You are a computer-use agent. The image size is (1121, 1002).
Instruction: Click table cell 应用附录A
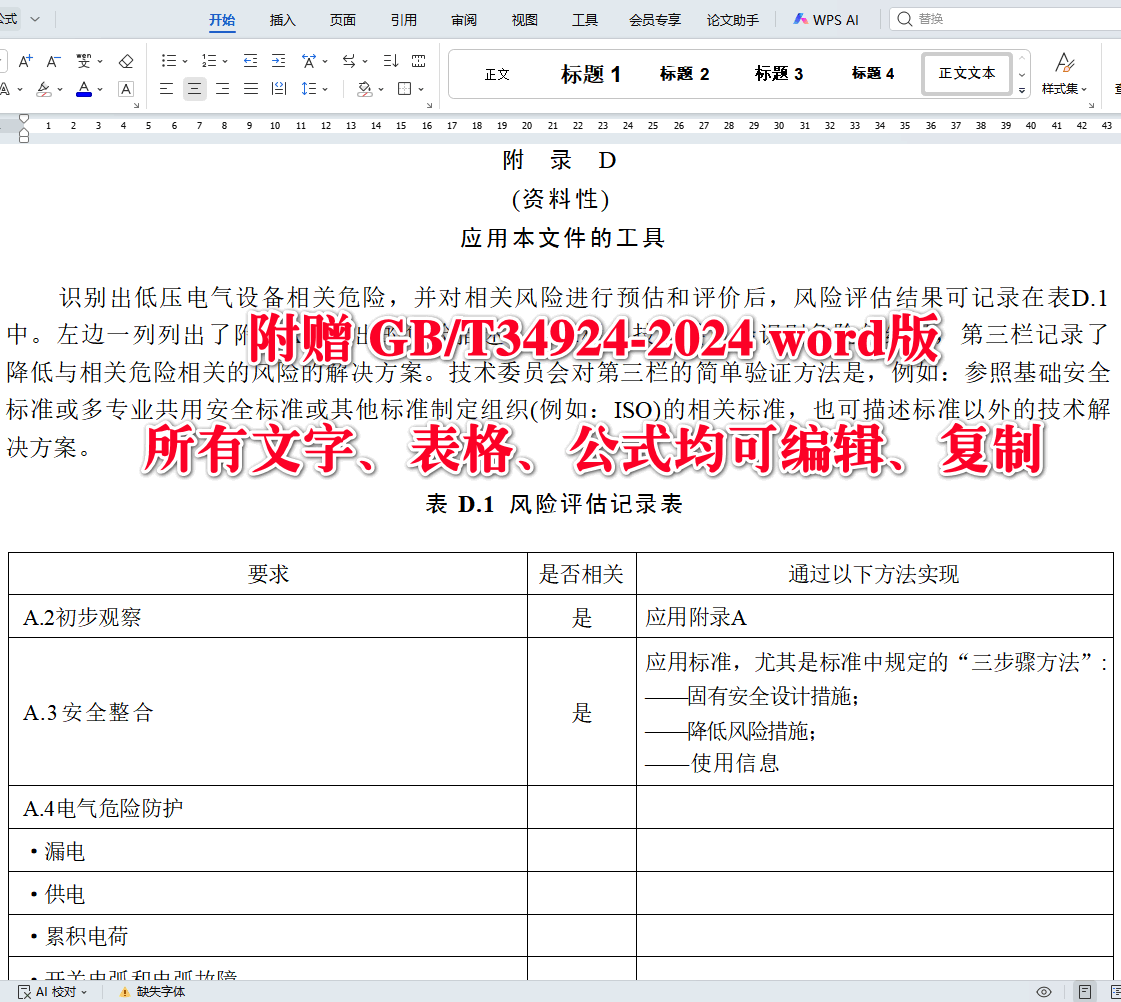click(x=874, y=617)
